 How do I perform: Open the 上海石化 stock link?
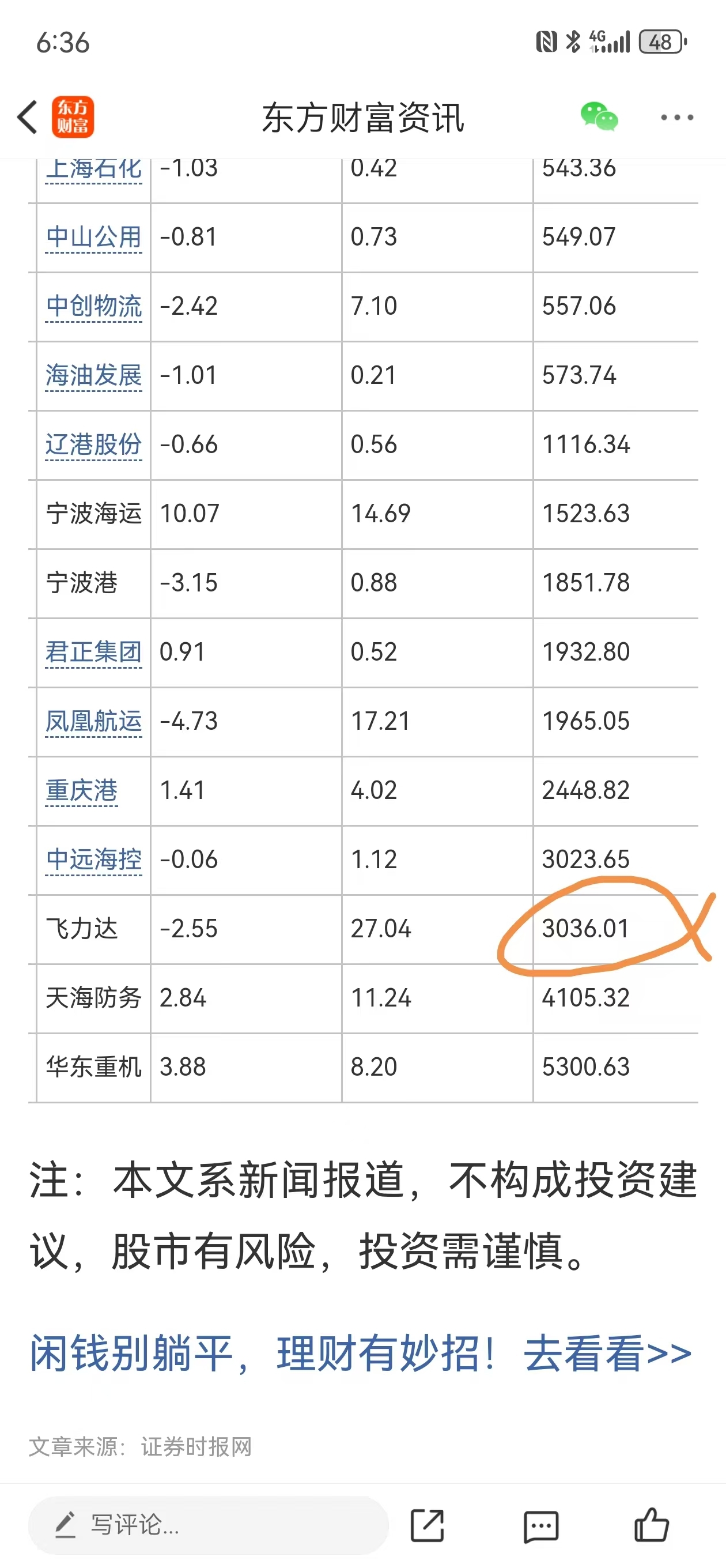pos(94,169)
